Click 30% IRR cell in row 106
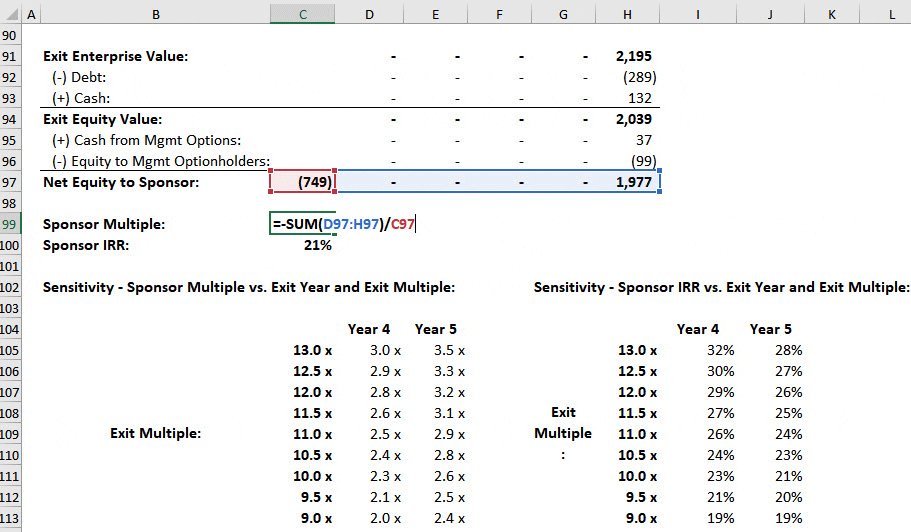 720,371
